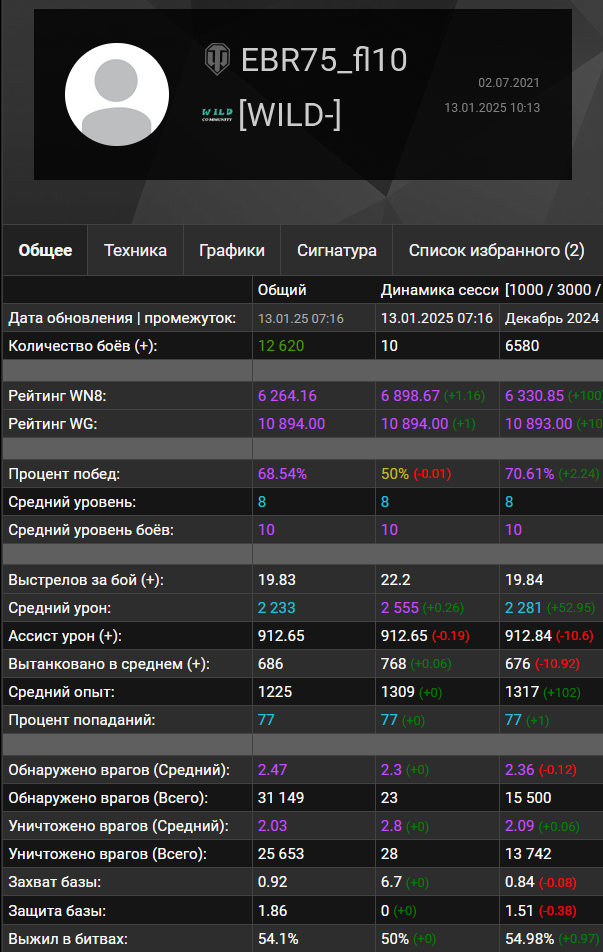The height and width of the screenshot is (952, 603).
Task: Click the Динамика сессии column header
Action: click(x=439, y=290)
